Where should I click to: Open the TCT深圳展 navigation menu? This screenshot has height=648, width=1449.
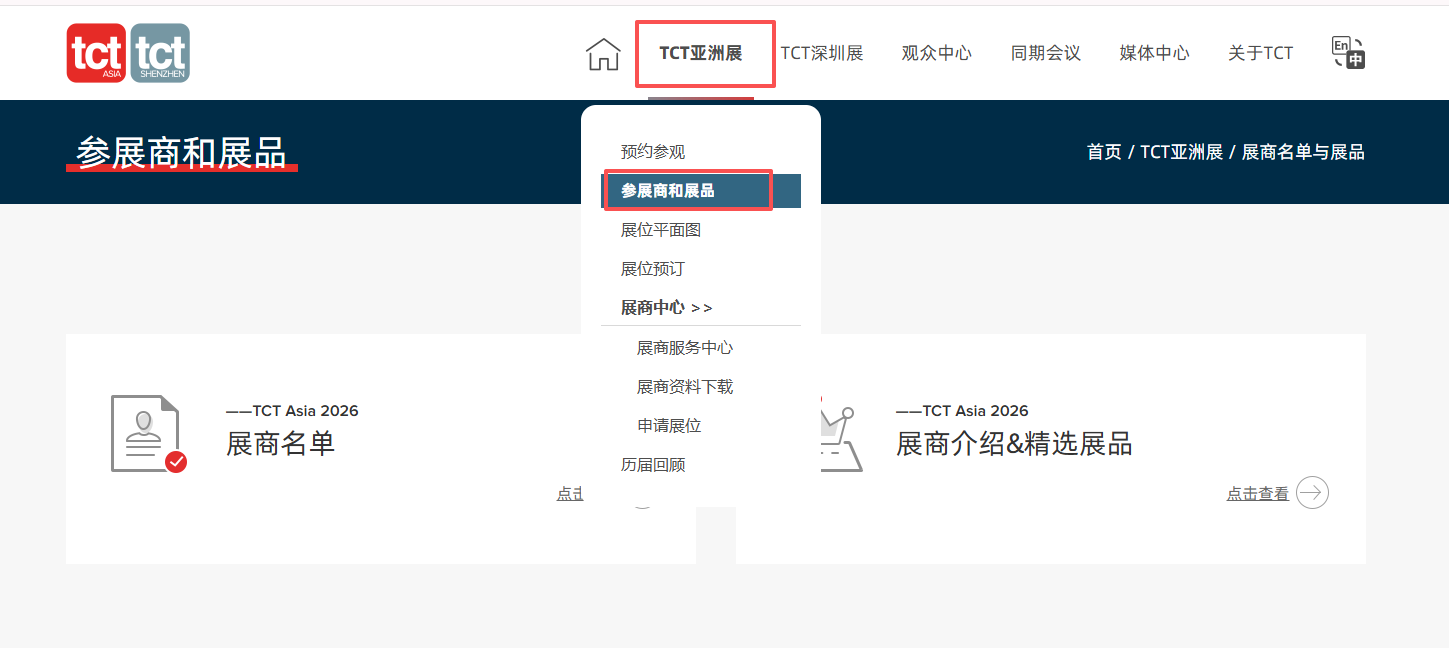(x=822, y=54)
